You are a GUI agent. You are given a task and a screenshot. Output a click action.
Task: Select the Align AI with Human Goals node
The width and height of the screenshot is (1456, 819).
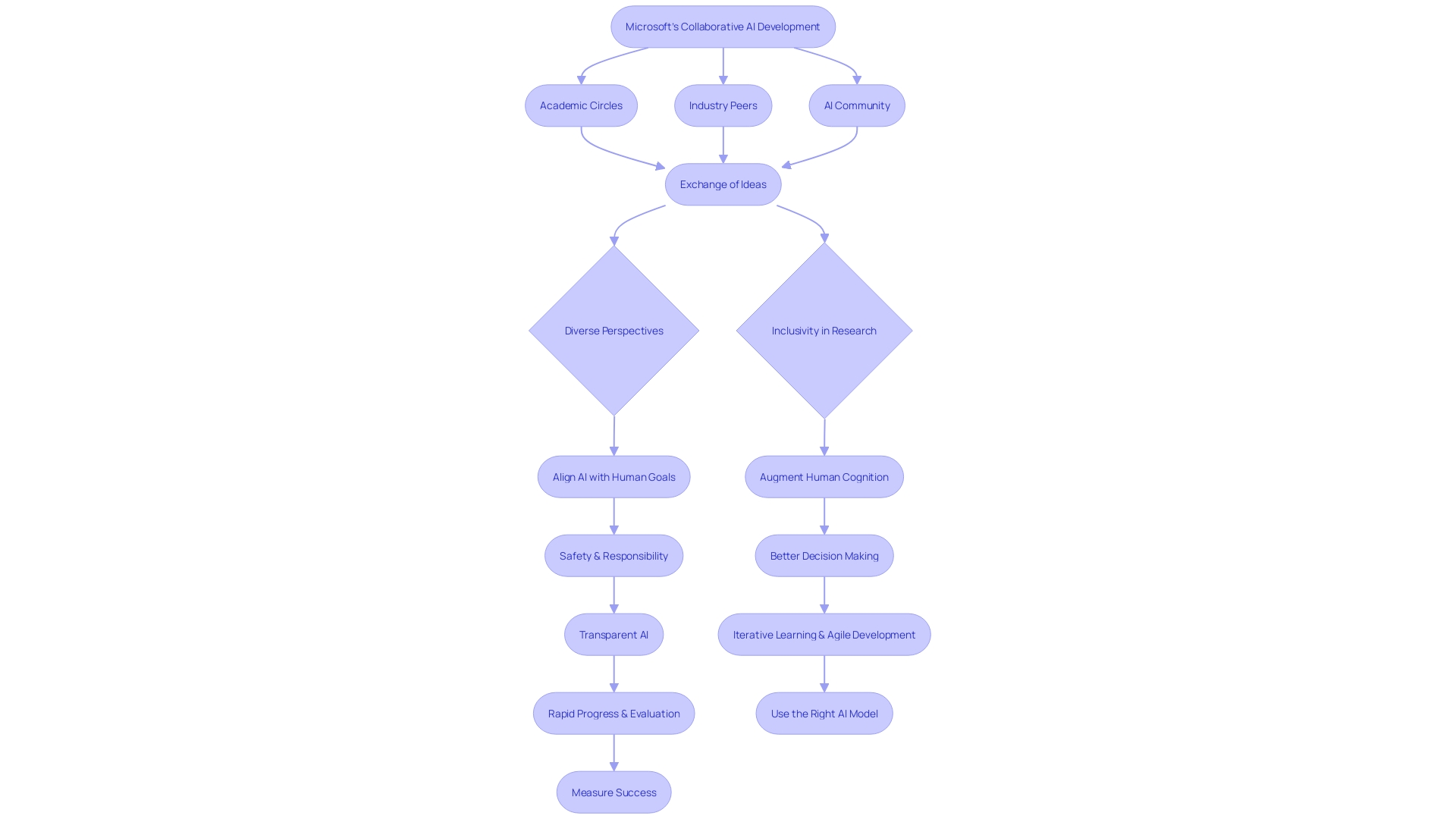(x=614, y=477)
